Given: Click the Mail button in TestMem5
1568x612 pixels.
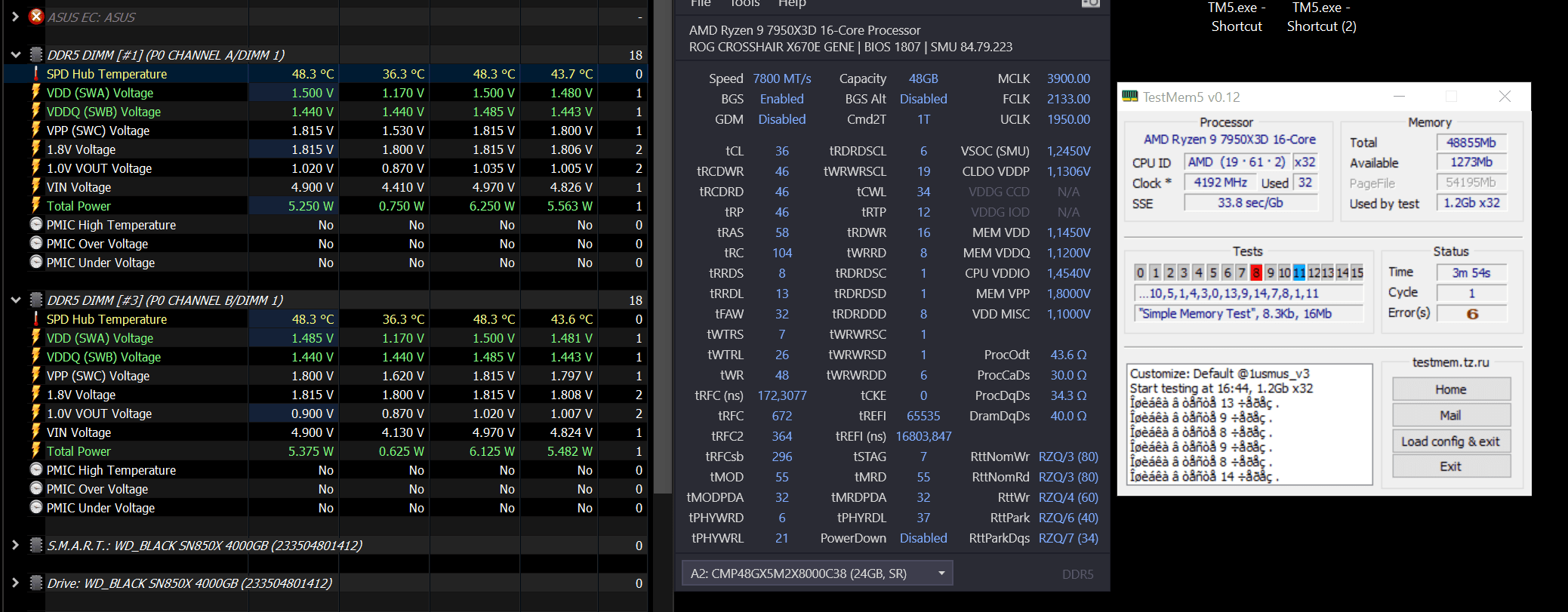Looking at the screenshot, I should (x=1451, y=415).
